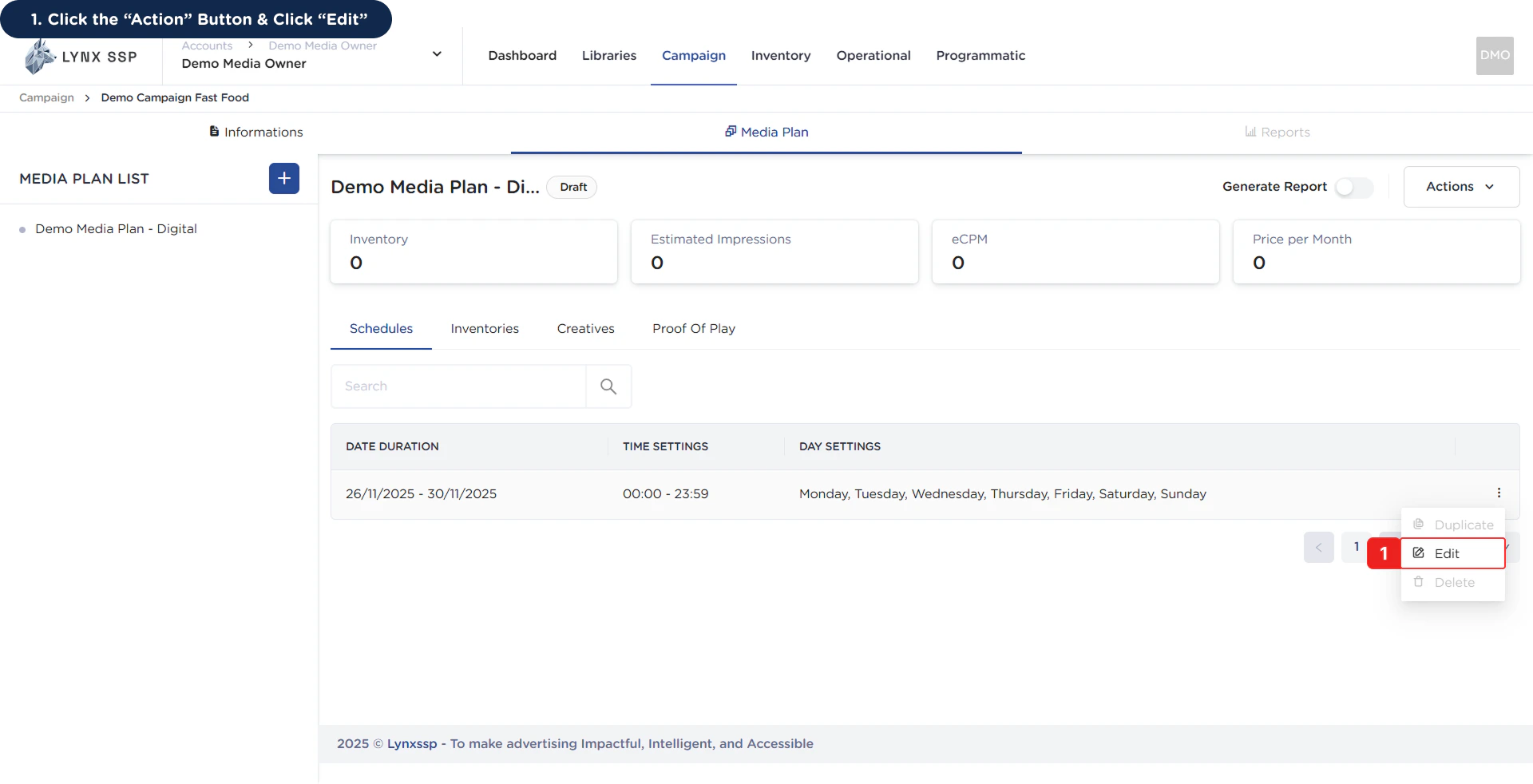Select the Proof Of Play tab
Image resolution: width=1533 pixels, height=784 pixels.
[694, 329]
